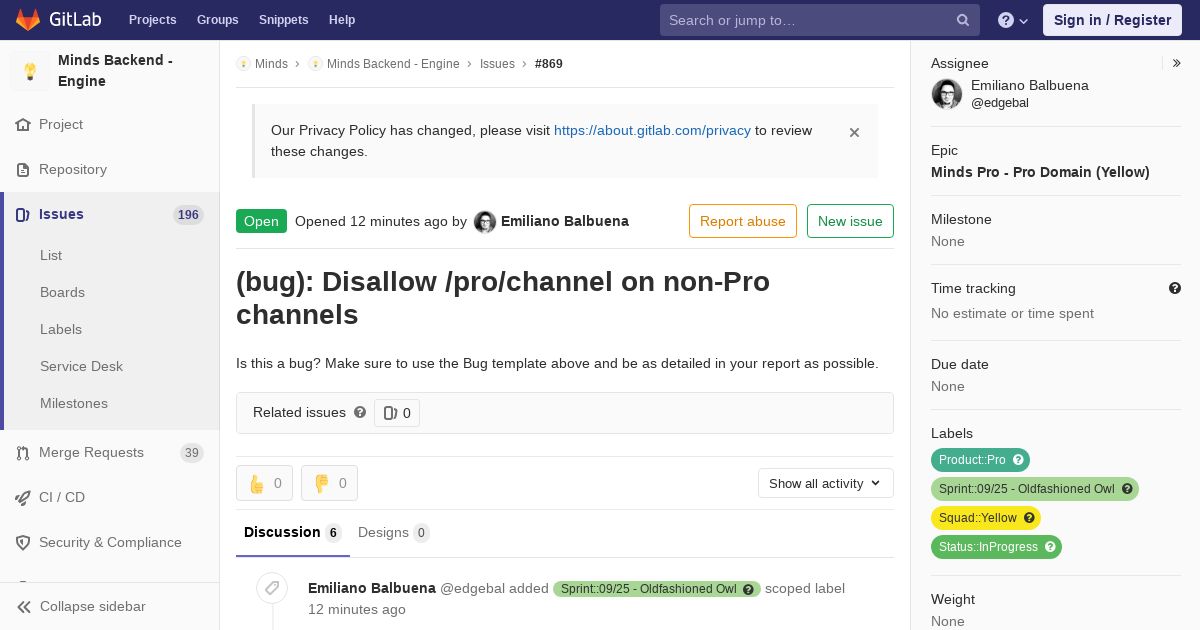Screen dimensions: 1200x630
Task: Click the #869 breadcrumb item
Action: point(549,64)
